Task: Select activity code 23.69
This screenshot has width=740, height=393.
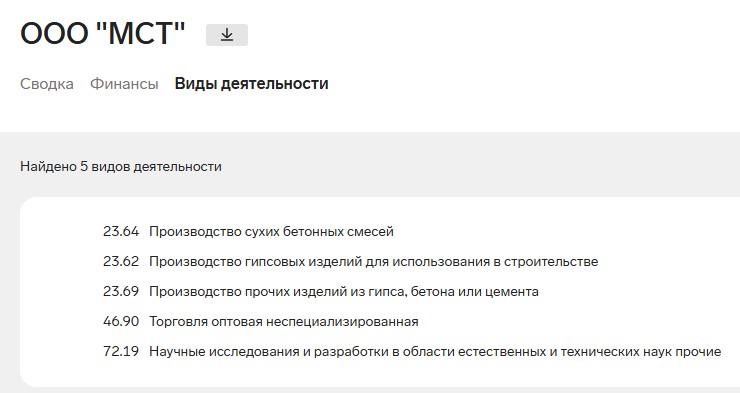Action: pyautogui.click(x=121, y=292)
